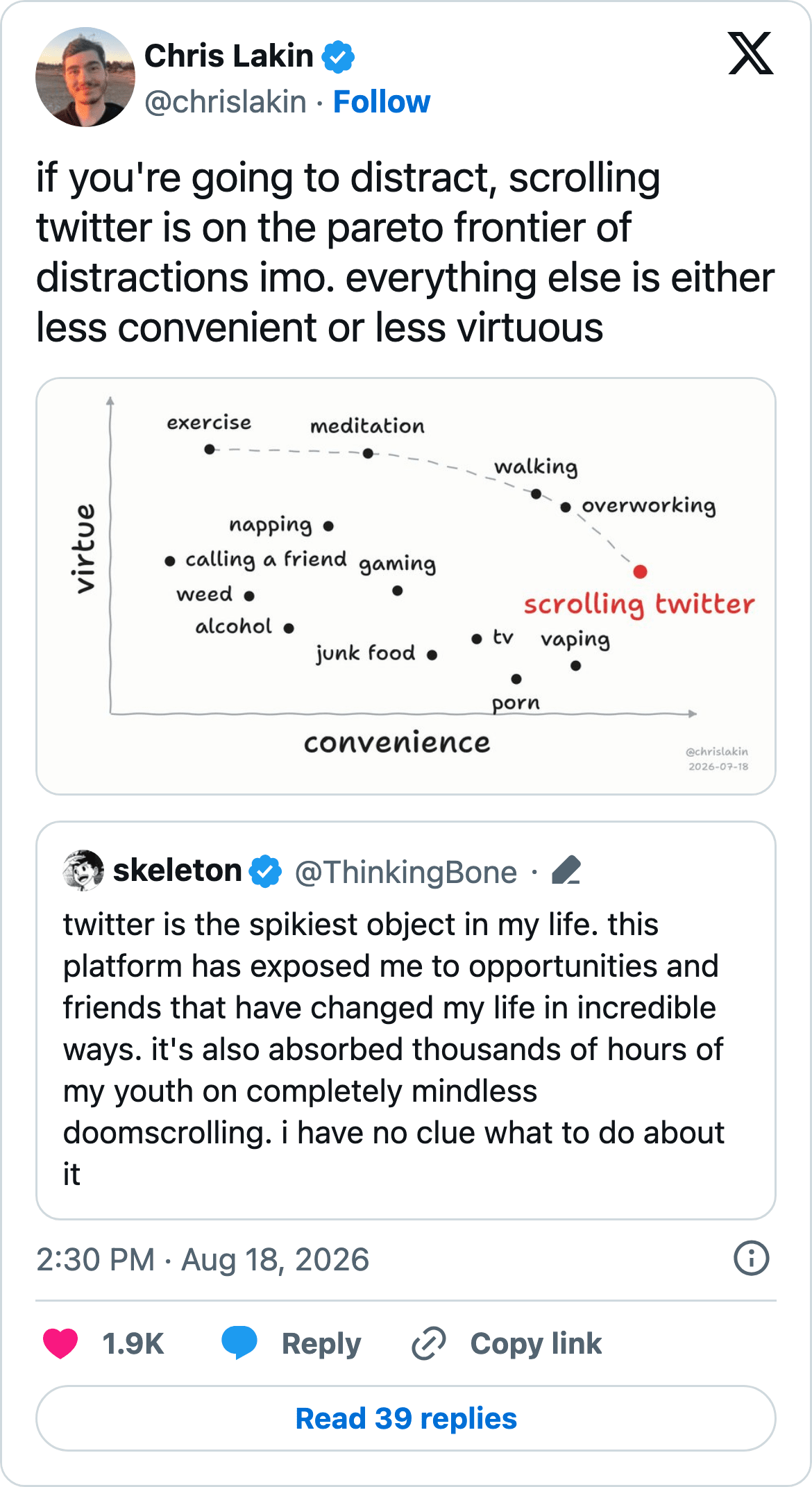This screenshot has height=1487, width=812.
Task: Click the 1.9K likes count
Action: point(133,1343)
